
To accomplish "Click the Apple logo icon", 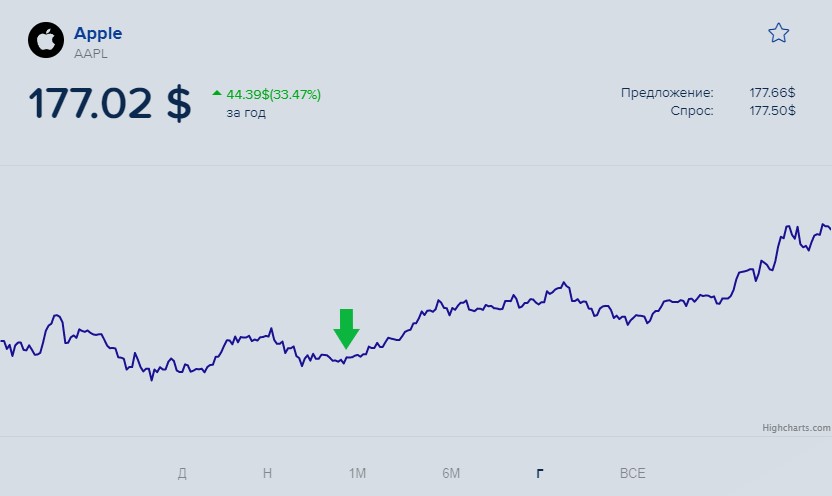I will (46, 40).
